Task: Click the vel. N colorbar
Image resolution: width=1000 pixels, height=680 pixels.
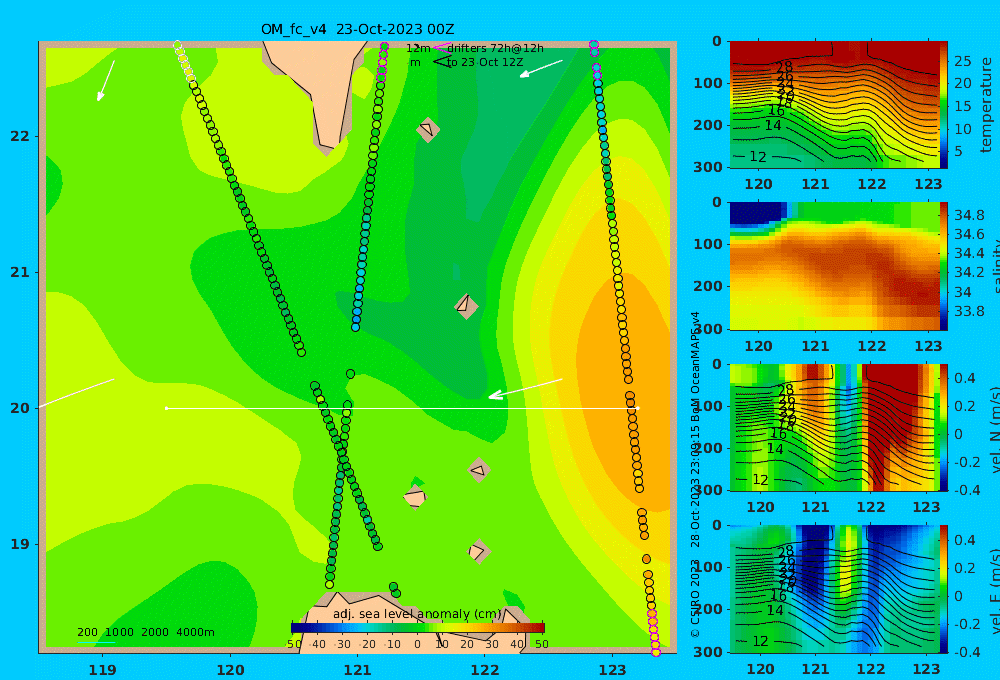Action: (944, 428)
